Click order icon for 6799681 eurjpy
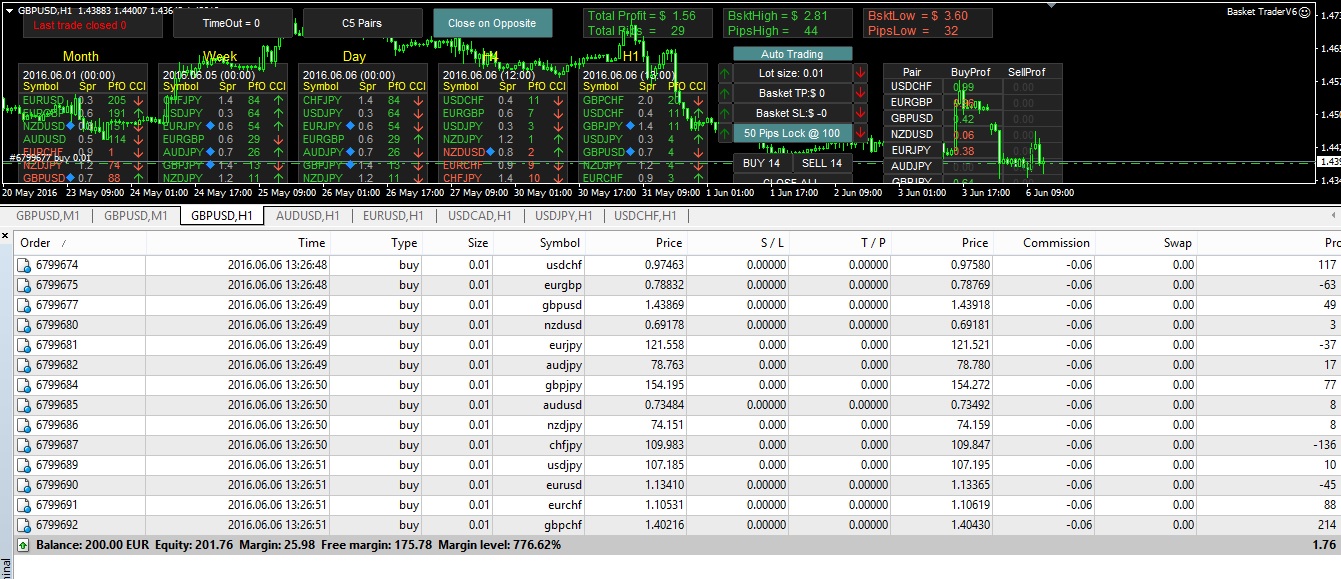The image size is (1341, 579). (x=24, y=345)
